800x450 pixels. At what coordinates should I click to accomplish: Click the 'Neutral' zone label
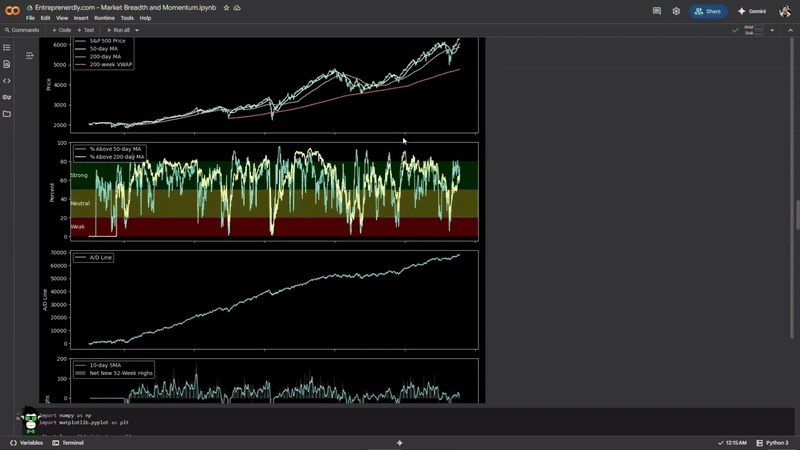click(80, 204)
